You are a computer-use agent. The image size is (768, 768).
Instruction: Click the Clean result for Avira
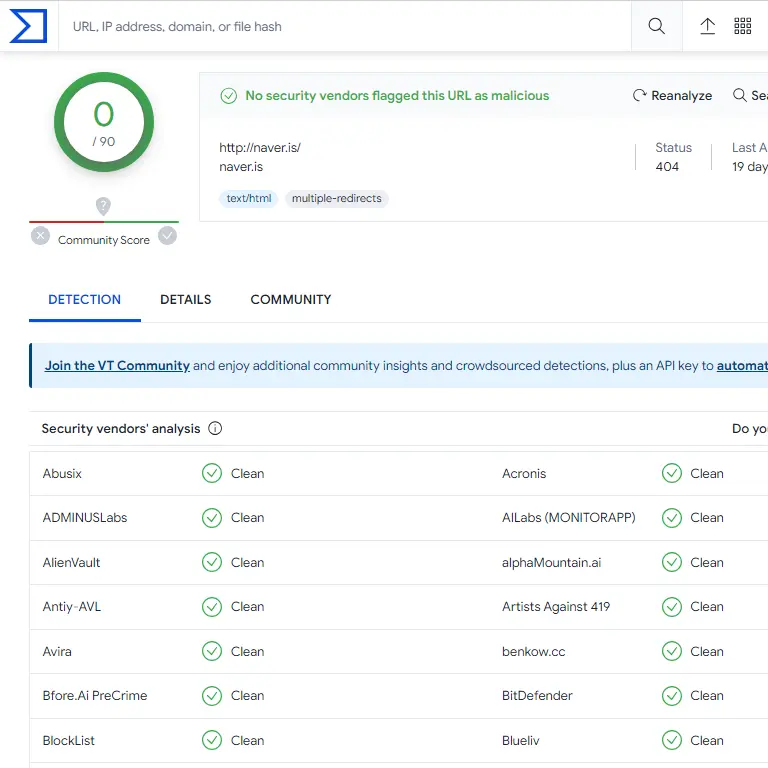pyautogui.click(x=247, y=651)
